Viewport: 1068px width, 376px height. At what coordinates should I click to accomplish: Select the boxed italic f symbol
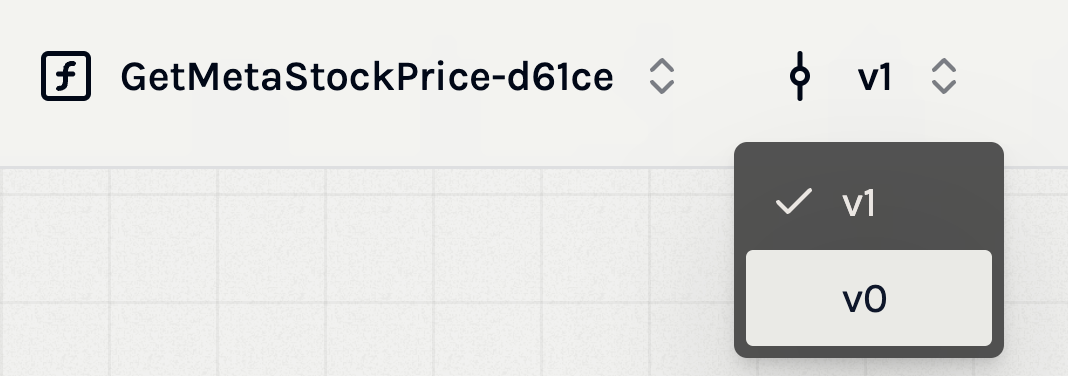coord(66,76)
